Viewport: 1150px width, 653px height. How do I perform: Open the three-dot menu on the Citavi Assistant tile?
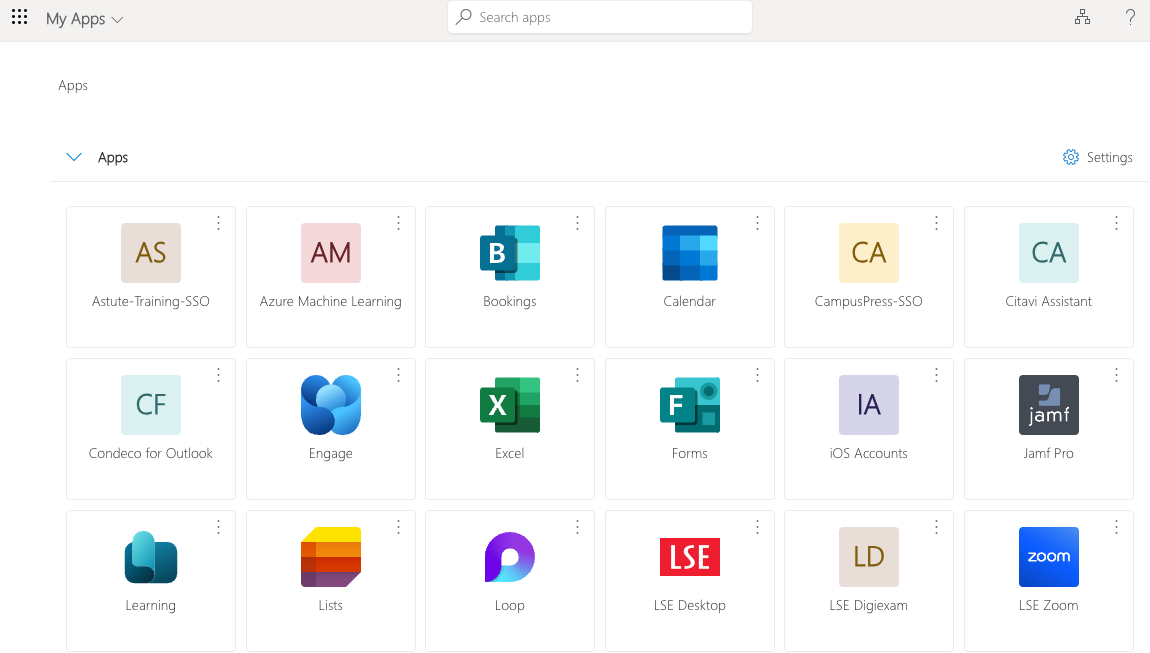[x=1116, y=223]
